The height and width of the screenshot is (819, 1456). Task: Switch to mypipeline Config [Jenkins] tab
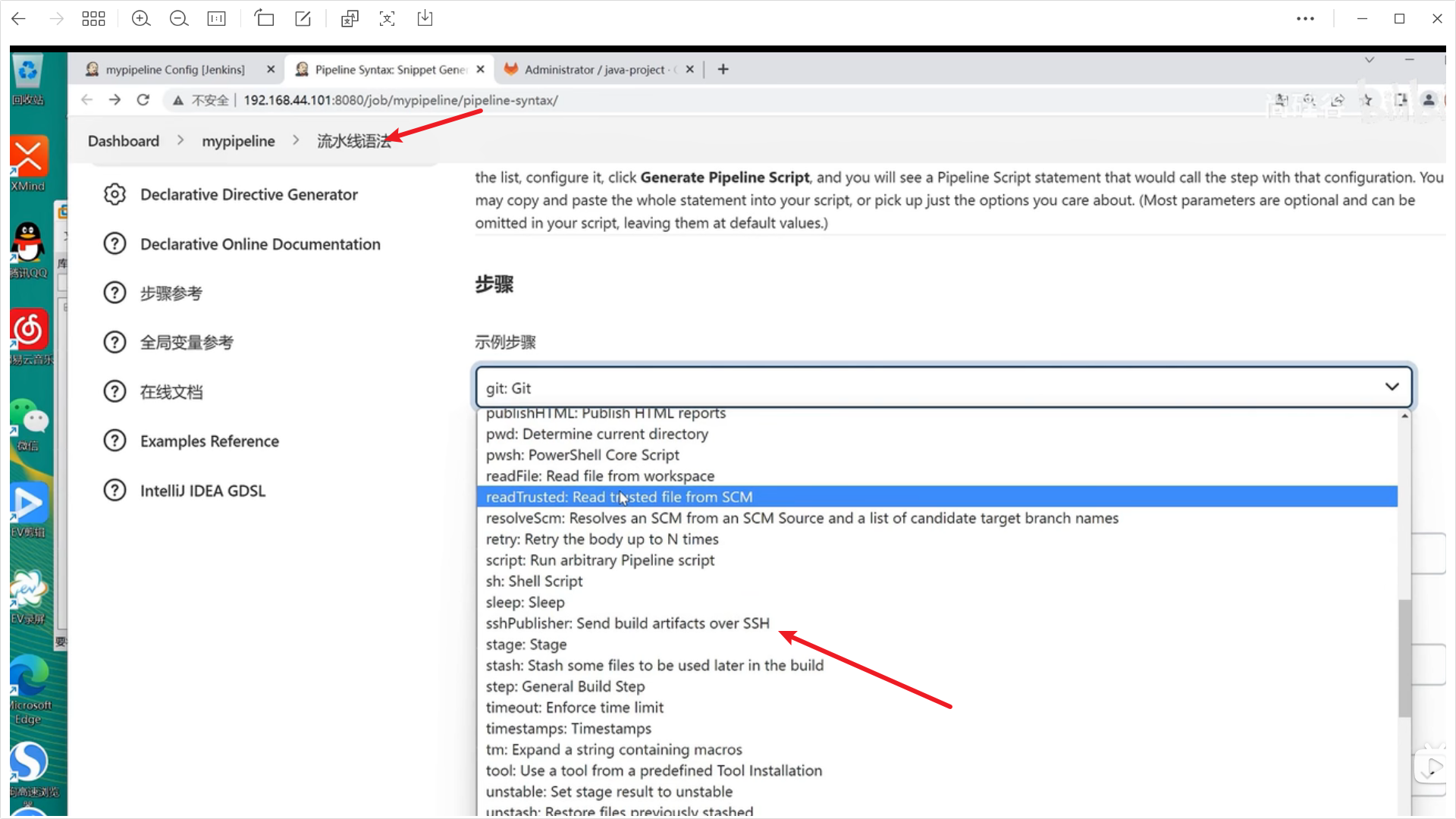coord(175,70)
